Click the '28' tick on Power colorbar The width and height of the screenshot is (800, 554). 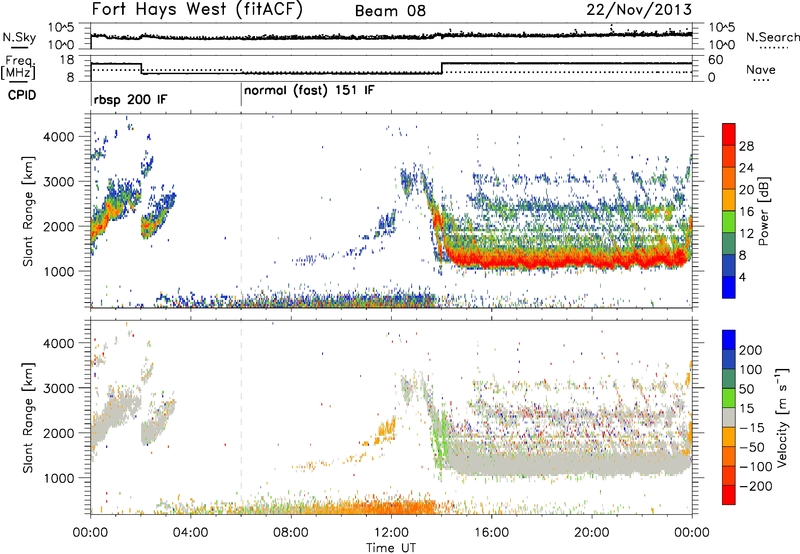pyautogui.click(x=746, y=146)
